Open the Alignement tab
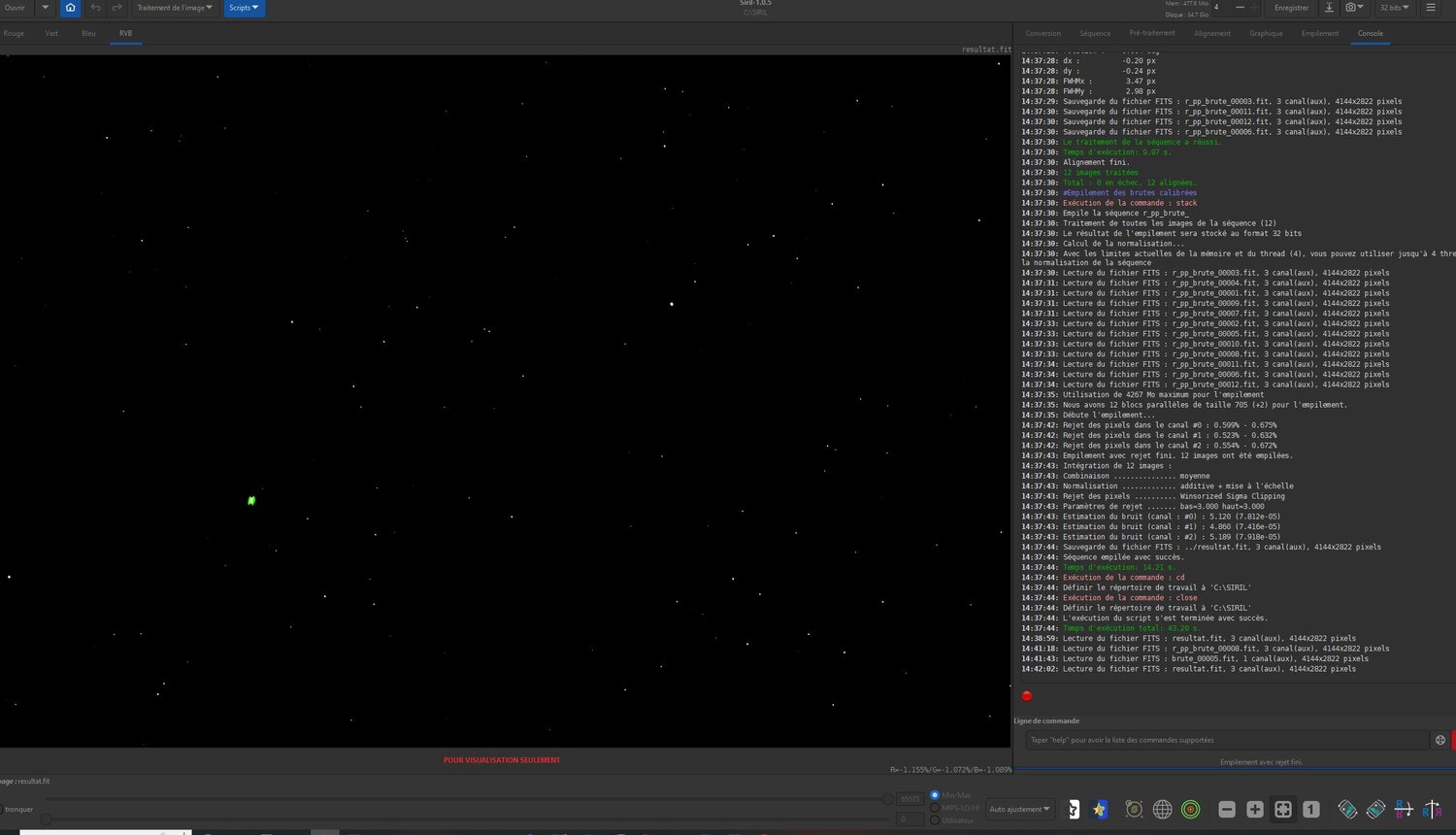Viewport: 1456px width, 835px height. pos(1212,34)
